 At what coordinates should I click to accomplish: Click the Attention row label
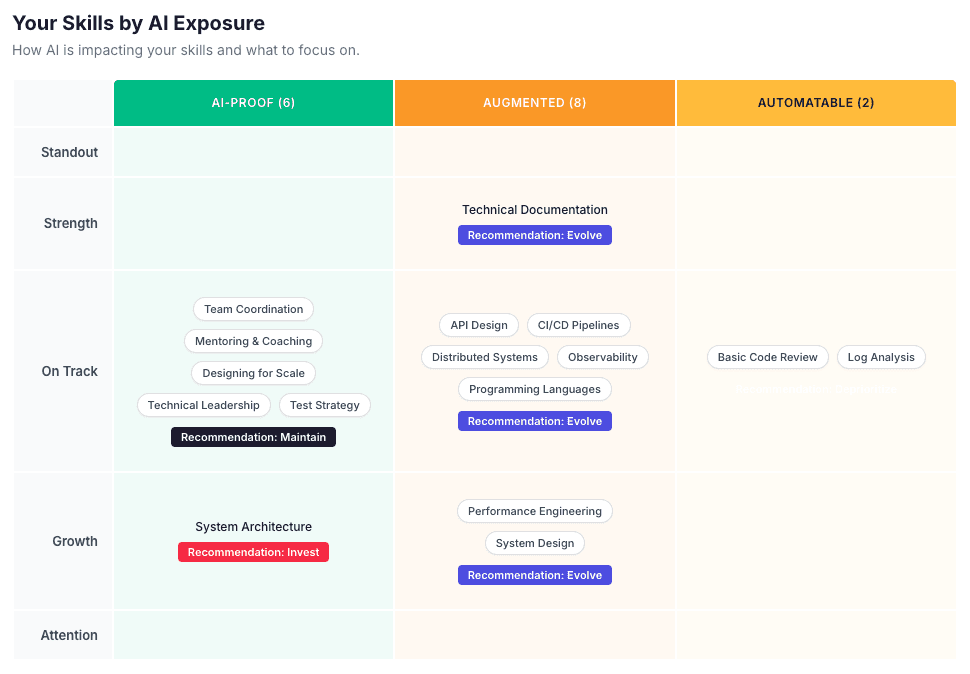pyautogui.click(x=69, y=635)
